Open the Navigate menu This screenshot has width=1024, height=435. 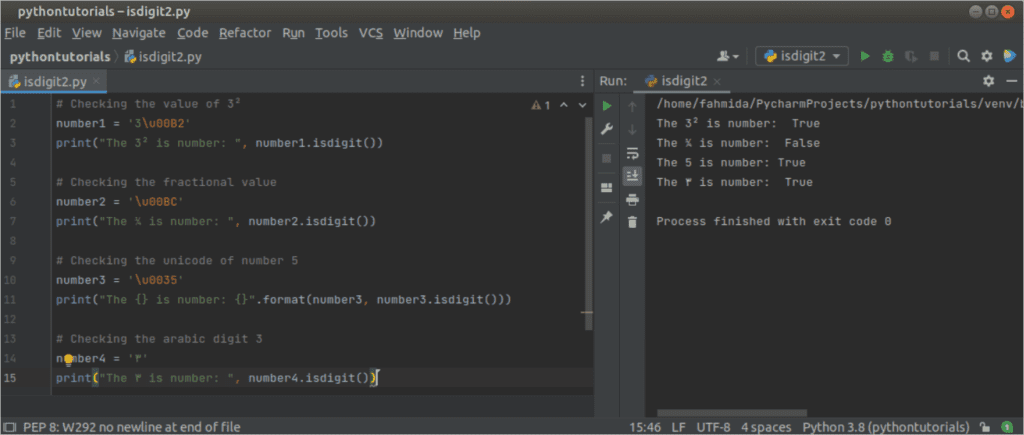[139, 33]
